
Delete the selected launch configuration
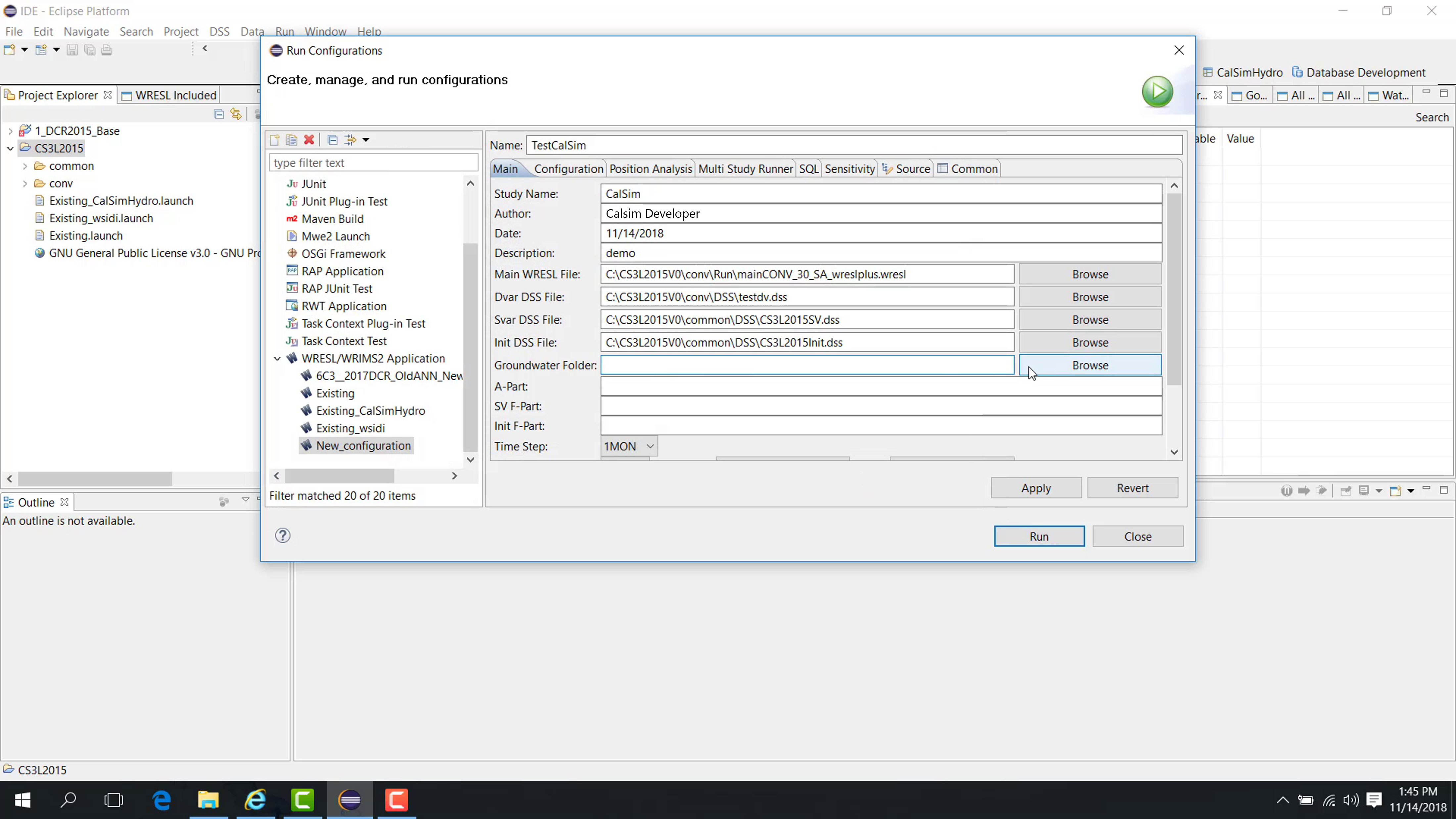pos(309,140)
